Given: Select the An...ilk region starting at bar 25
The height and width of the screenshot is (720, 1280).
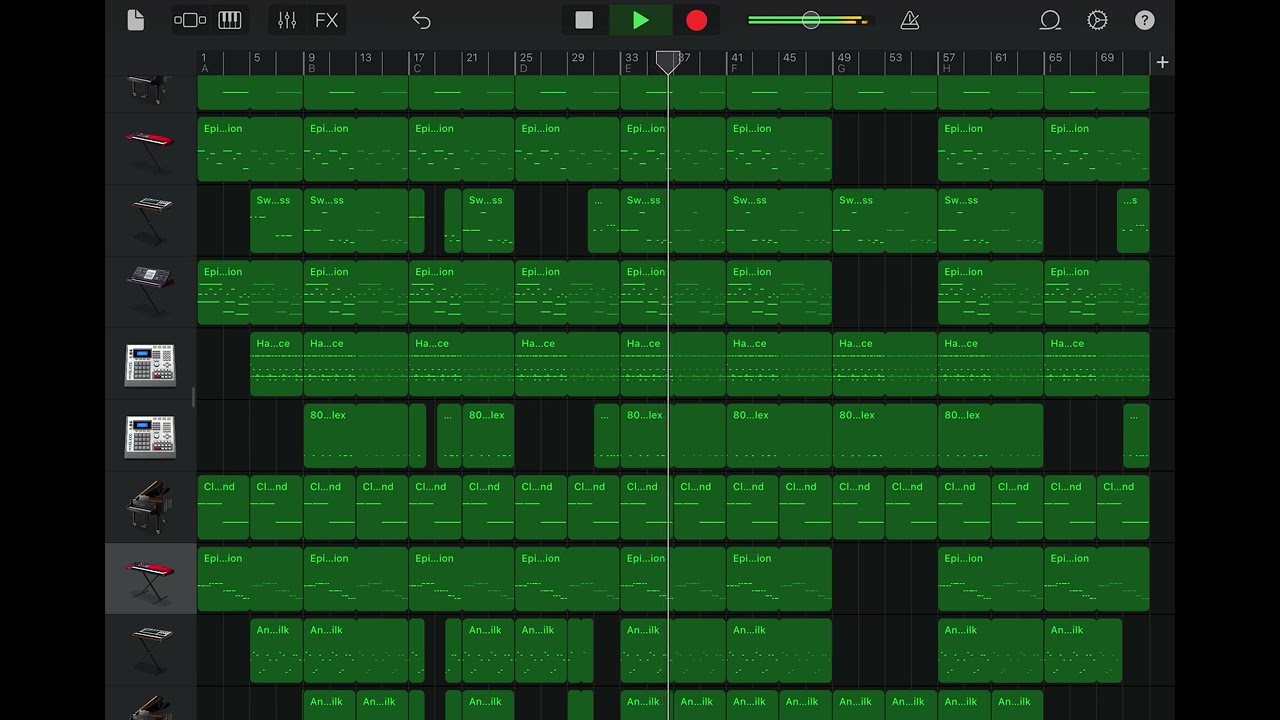Looking at the screenshot, I should pos(541,651).
